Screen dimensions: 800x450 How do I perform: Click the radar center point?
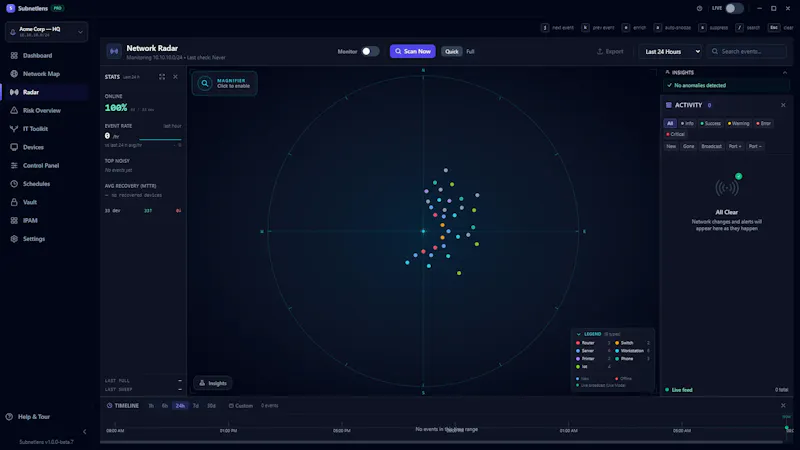coord(423,231)
